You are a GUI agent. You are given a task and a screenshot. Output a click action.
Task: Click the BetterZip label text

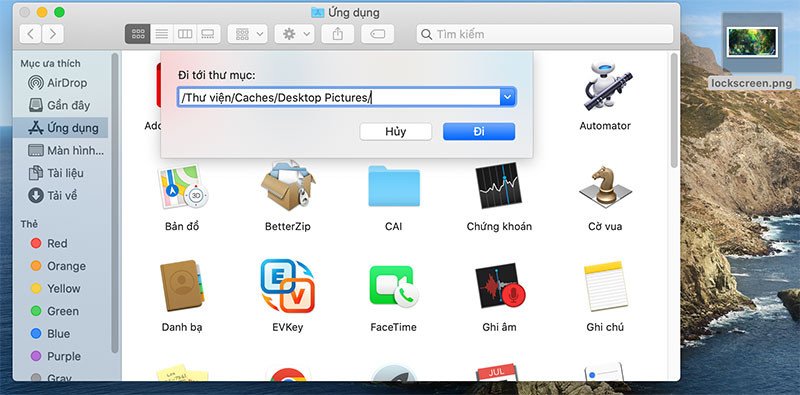pyautogui.click(x=288, y=226)
